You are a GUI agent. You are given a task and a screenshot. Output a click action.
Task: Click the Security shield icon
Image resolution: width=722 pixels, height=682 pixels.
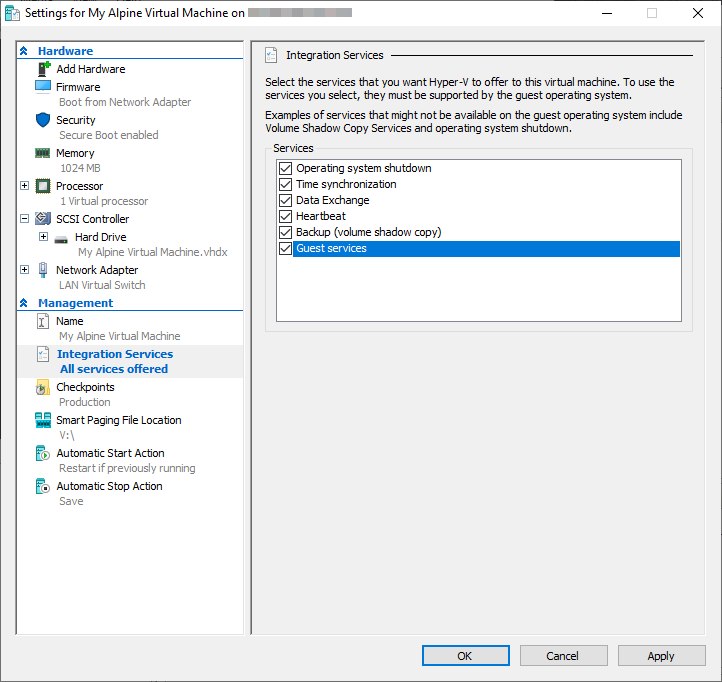(43, 120)
